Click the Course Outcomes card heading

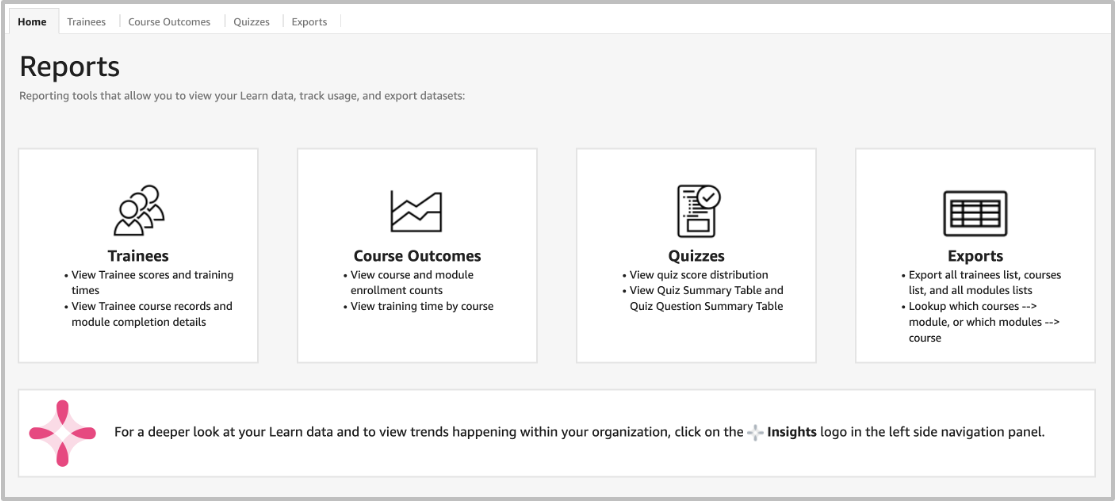(417, 256)
